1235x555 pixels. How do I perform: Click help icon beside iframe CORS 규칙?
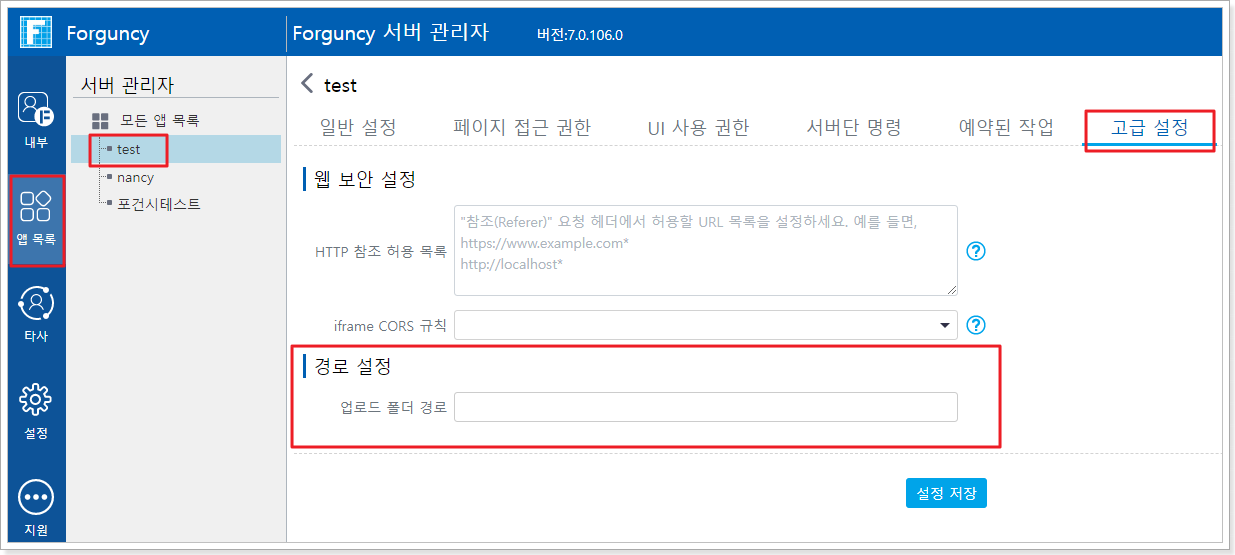(x=976, y=325)
